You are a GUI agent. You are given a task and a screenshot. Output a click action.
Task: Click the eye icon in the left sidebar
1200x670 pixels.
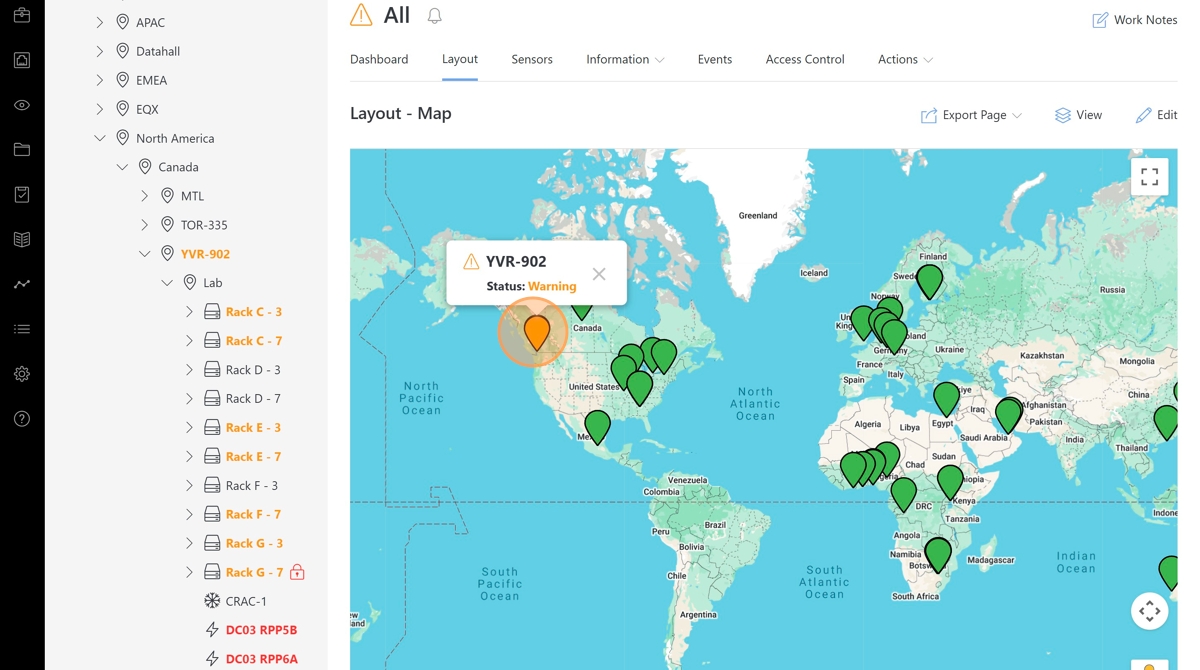[22, 105]
